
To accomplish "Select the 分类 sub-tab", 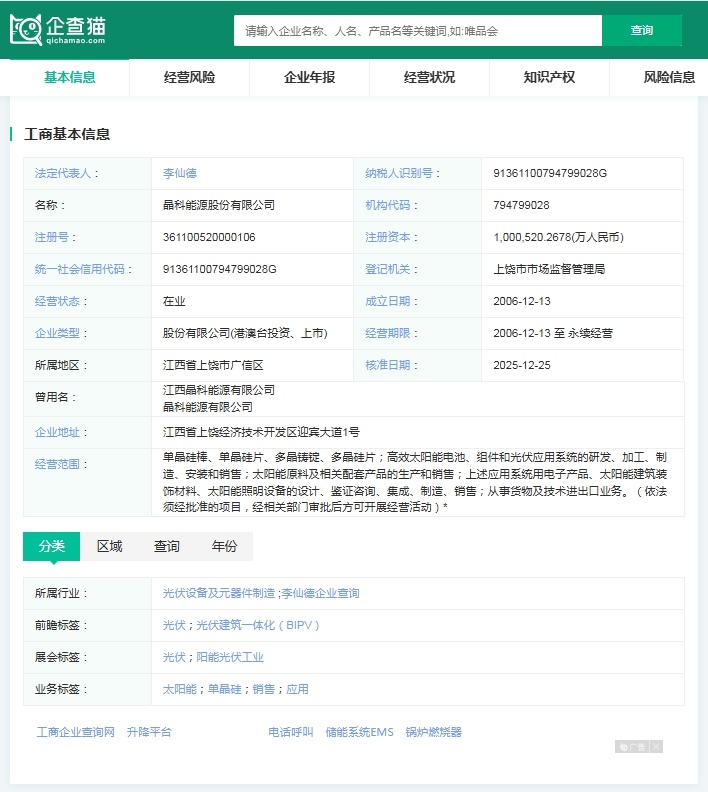I will click(52, 546).
